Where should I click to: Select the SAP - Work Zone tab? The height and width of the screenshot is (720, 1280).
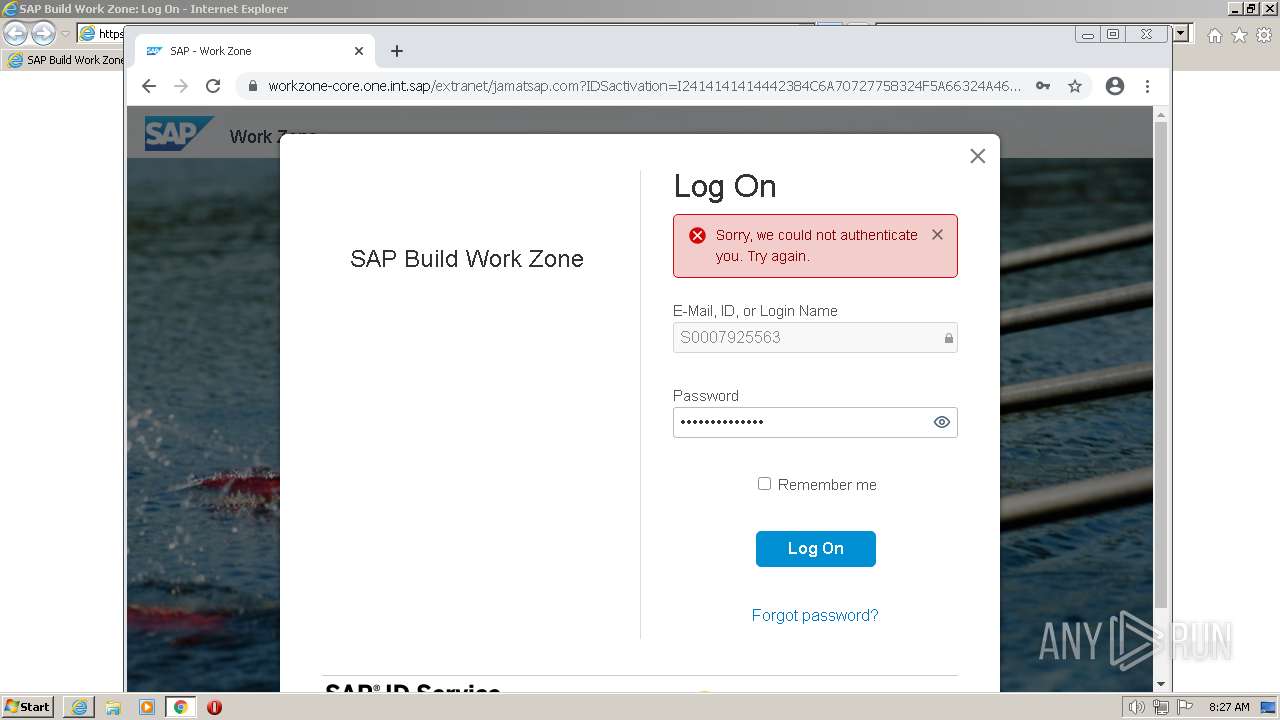tap(255, 51)
